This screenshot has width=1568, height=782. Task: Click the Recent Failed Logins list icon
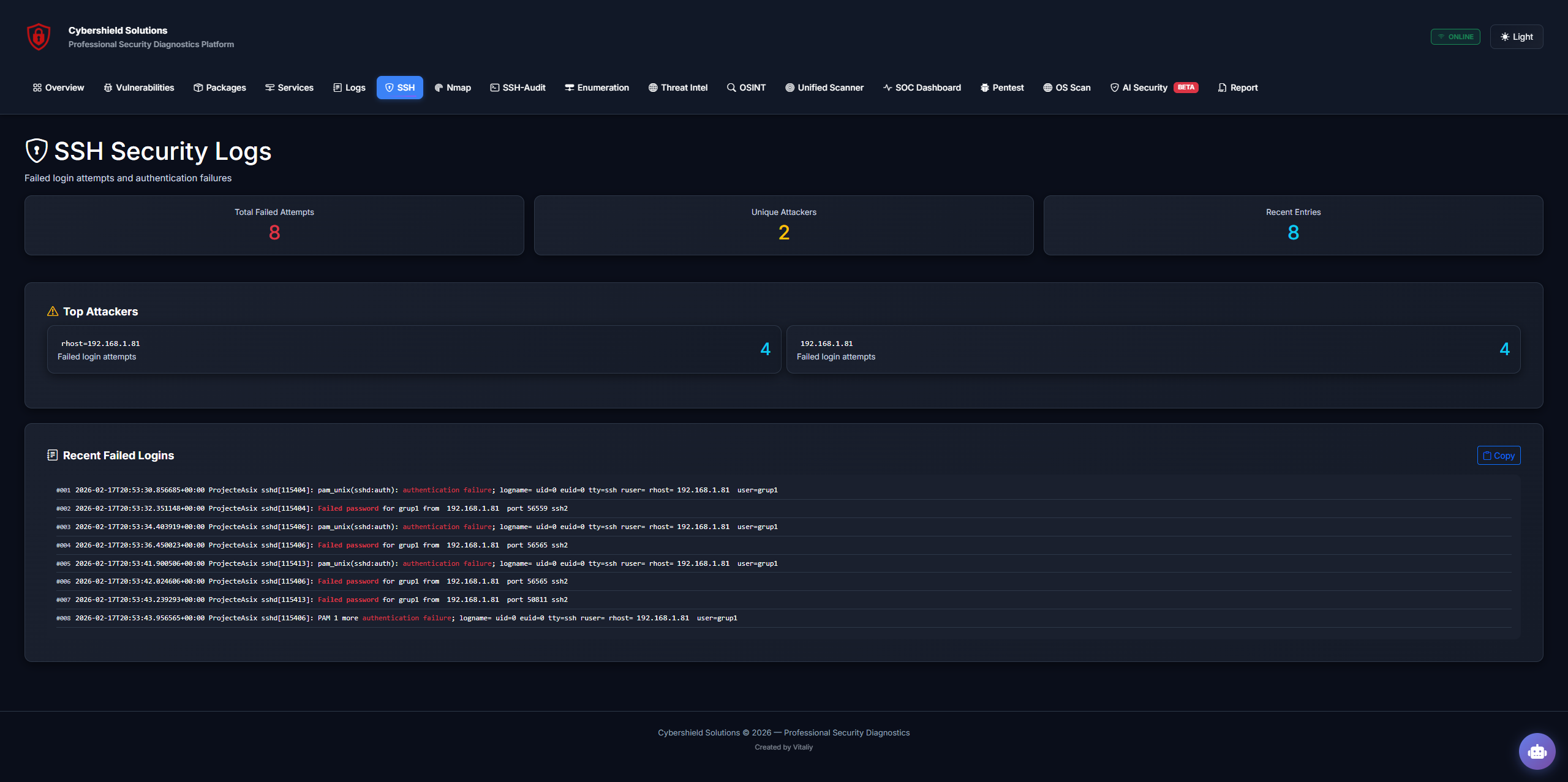[x=53, y=455]
